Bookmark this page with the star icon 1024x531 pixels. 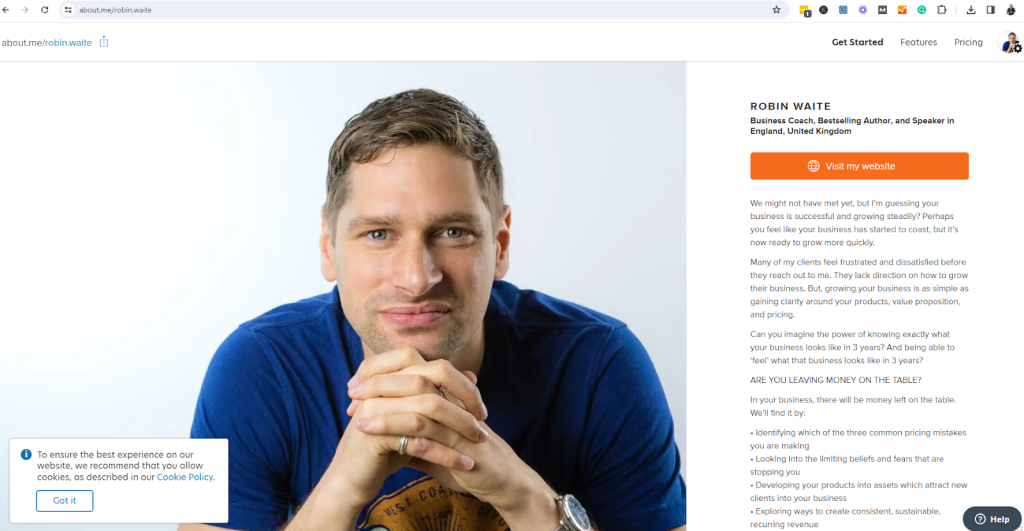tap(776, 10)
